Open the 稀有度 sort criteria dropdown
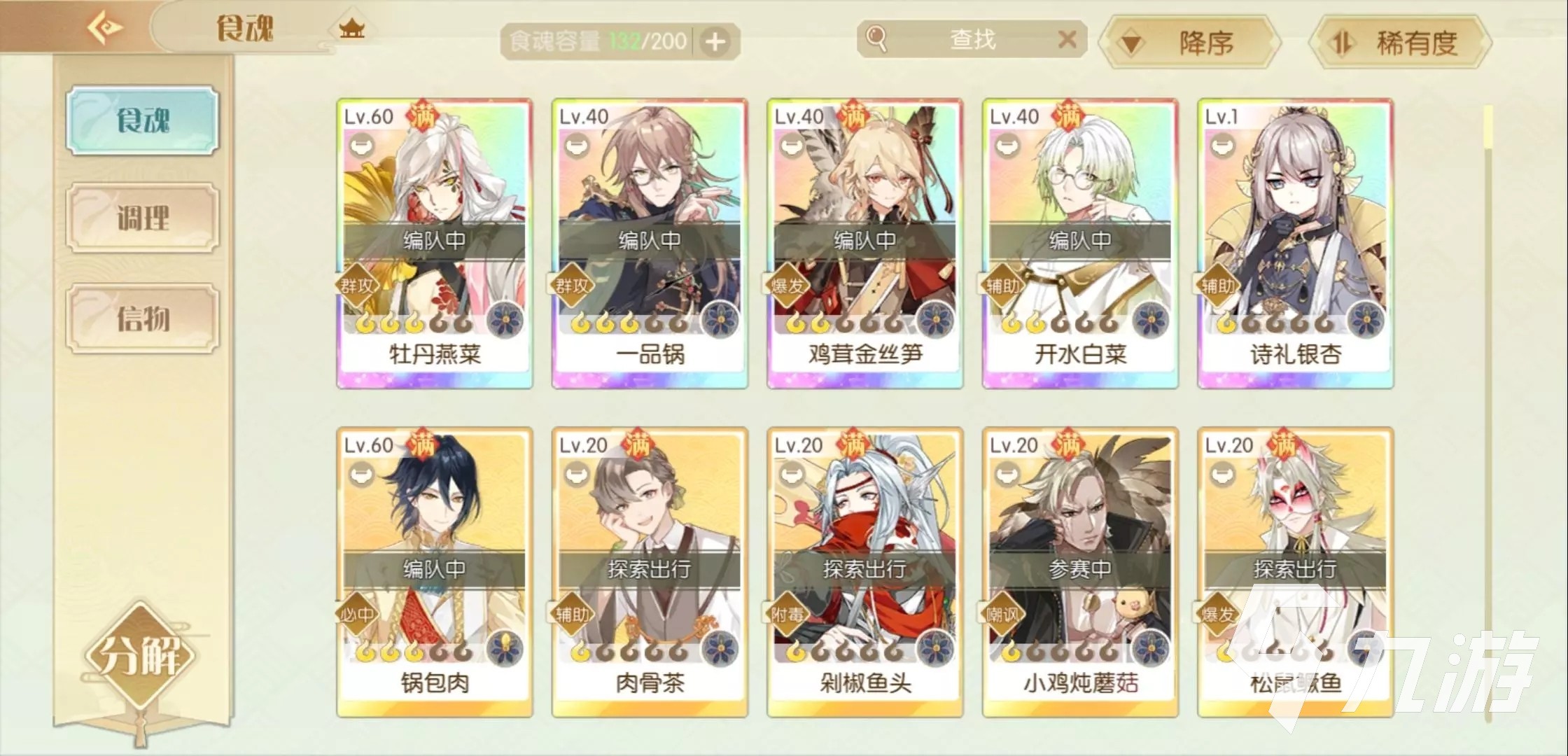Screen dimensions: 1568x756 pos(1400,43)
